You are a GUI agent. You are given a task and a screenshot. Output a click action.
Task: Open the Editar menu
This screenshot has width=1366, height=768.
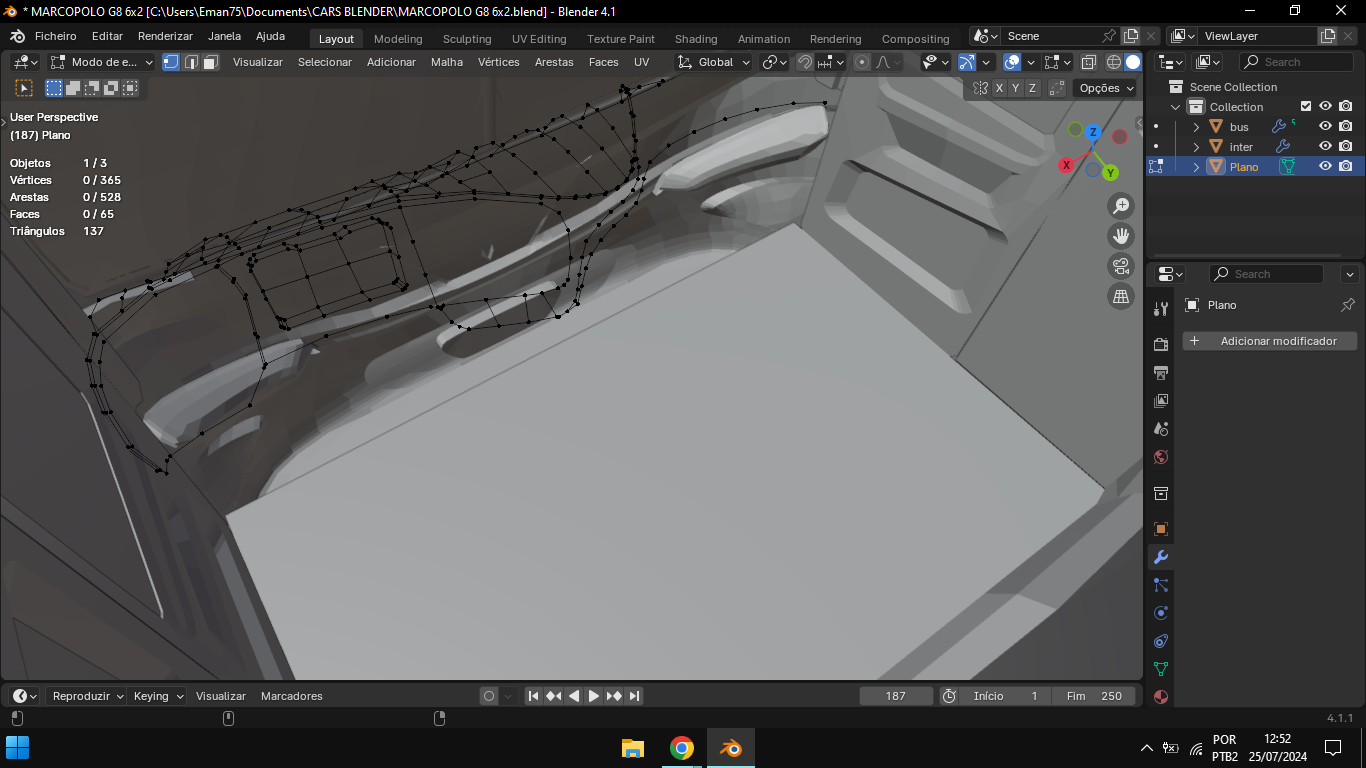(107, 36)
